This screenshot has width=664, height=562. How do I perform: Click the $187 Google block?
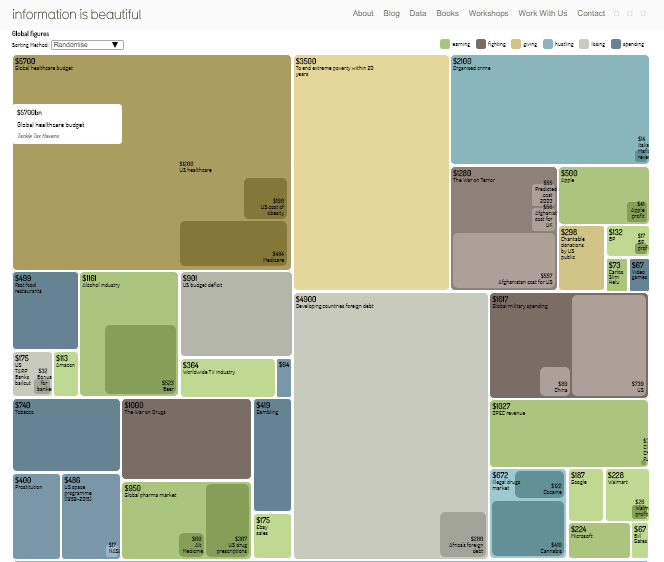click(x=586, y=495)
